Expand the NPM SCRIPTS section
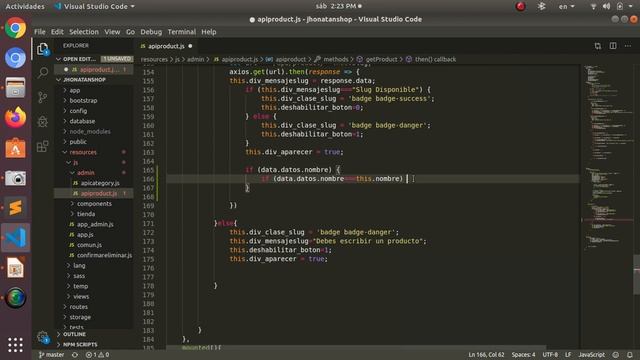The width and height of the screenshot is (640, 360). pos(80,344)
